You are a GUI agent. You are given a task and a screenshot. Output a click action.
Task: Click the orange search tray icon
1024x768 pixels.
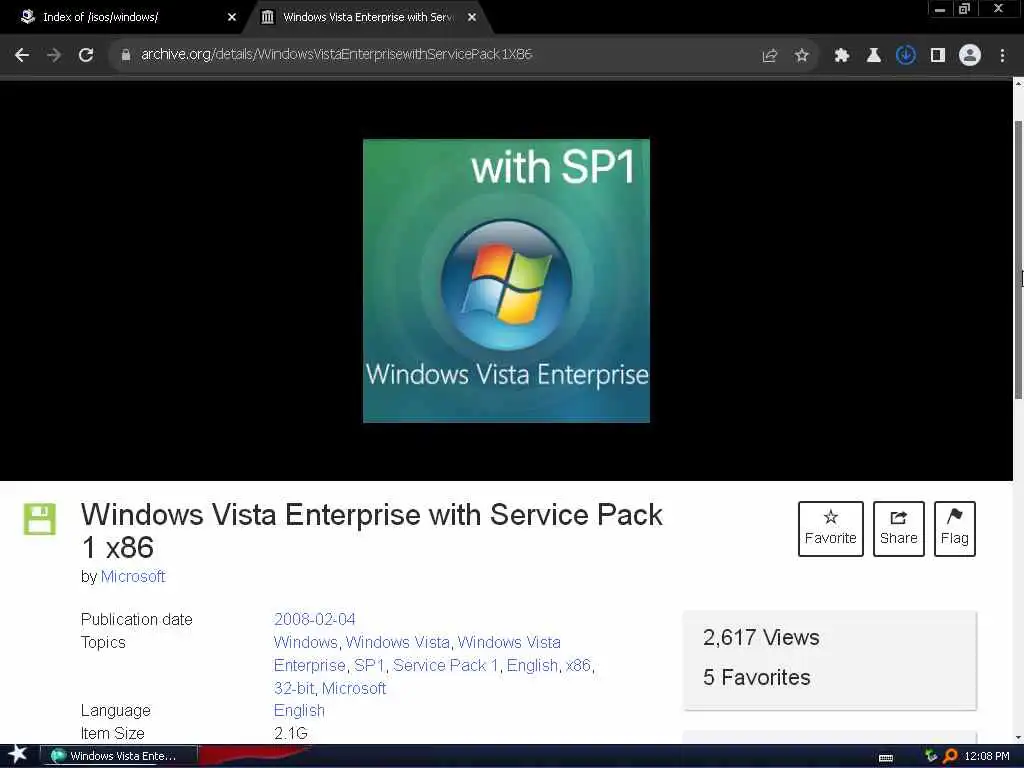tap(950, 756)
